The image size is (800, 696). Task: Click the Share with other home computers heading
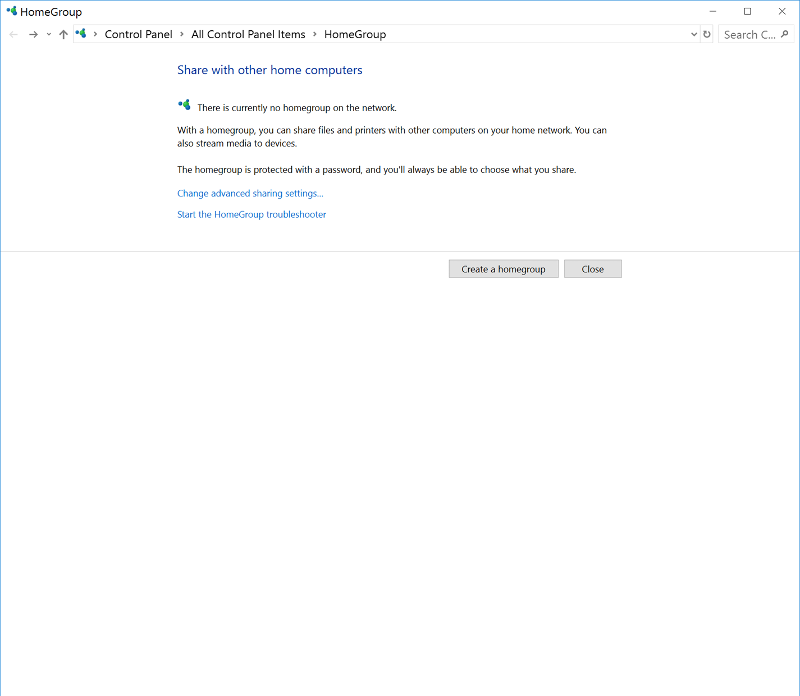[269, 70]
